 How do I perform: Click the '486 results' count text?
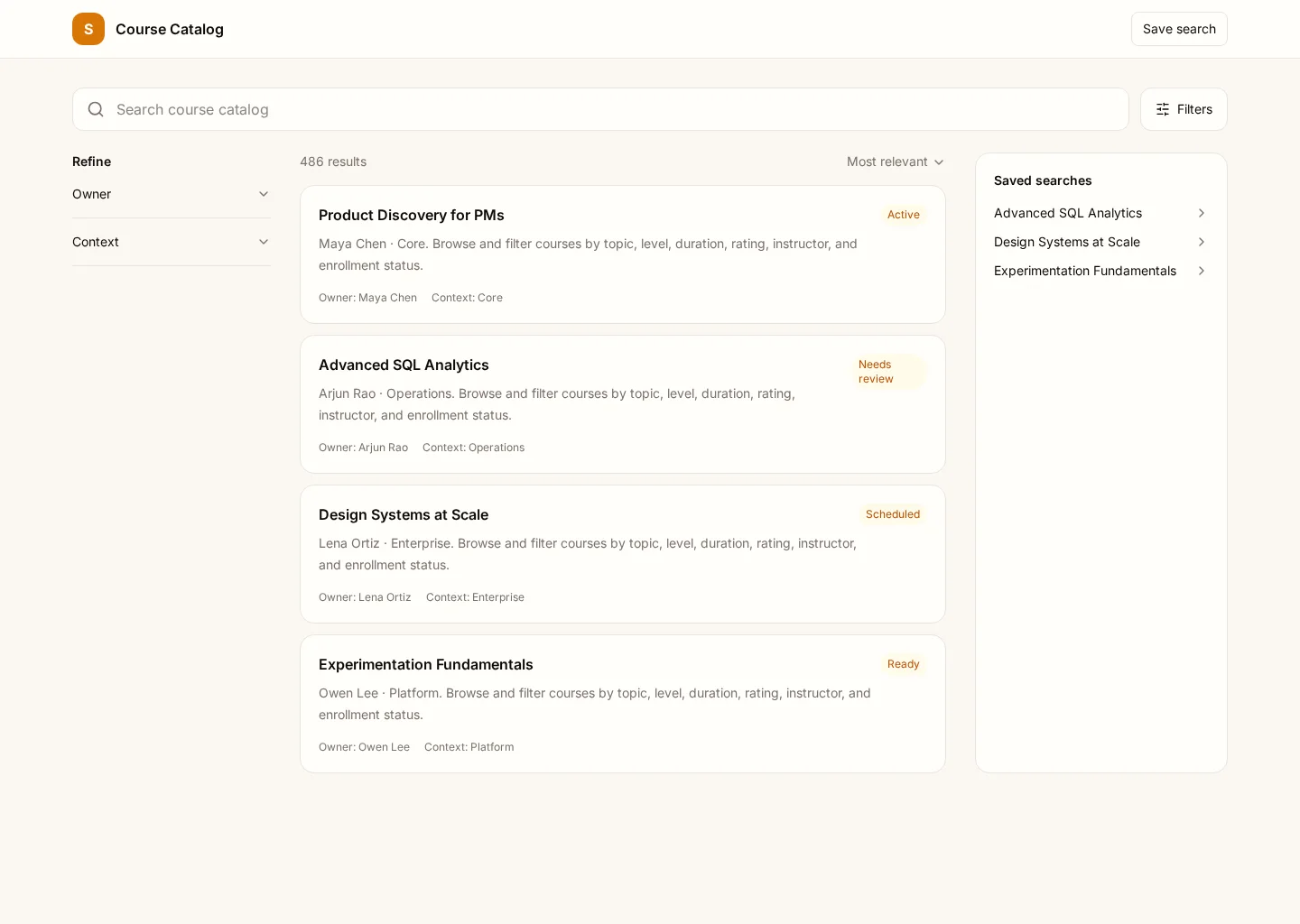[333, 162]
